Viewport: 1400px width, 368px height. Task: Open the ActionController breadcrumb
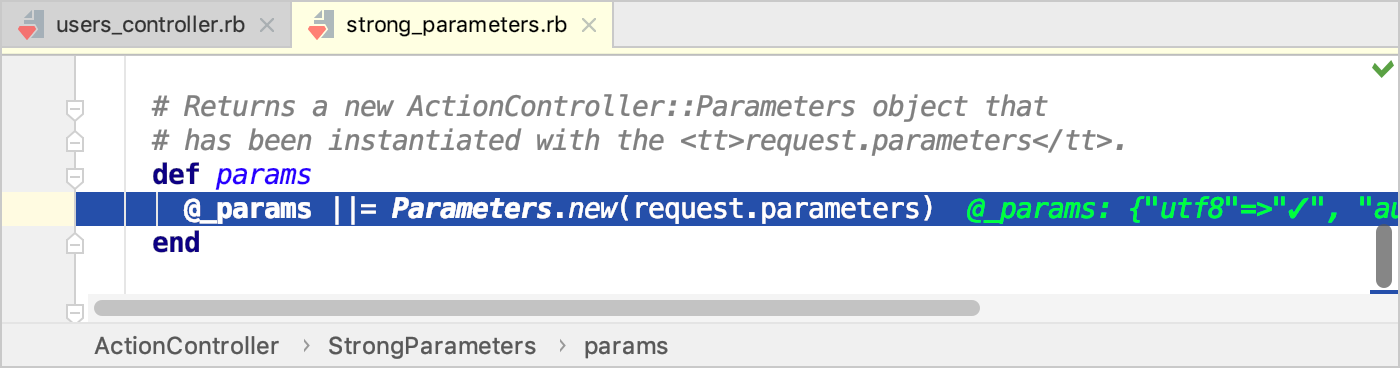point(187,346)
